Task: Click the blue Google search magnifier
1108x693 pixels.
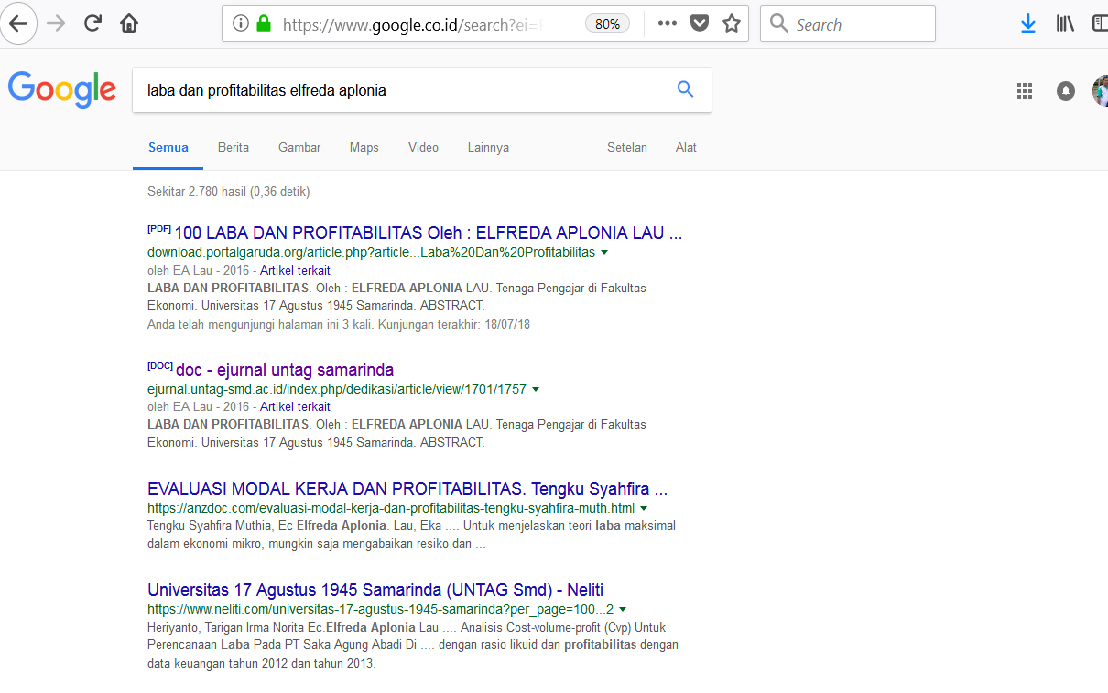Action: pos(685,89)
